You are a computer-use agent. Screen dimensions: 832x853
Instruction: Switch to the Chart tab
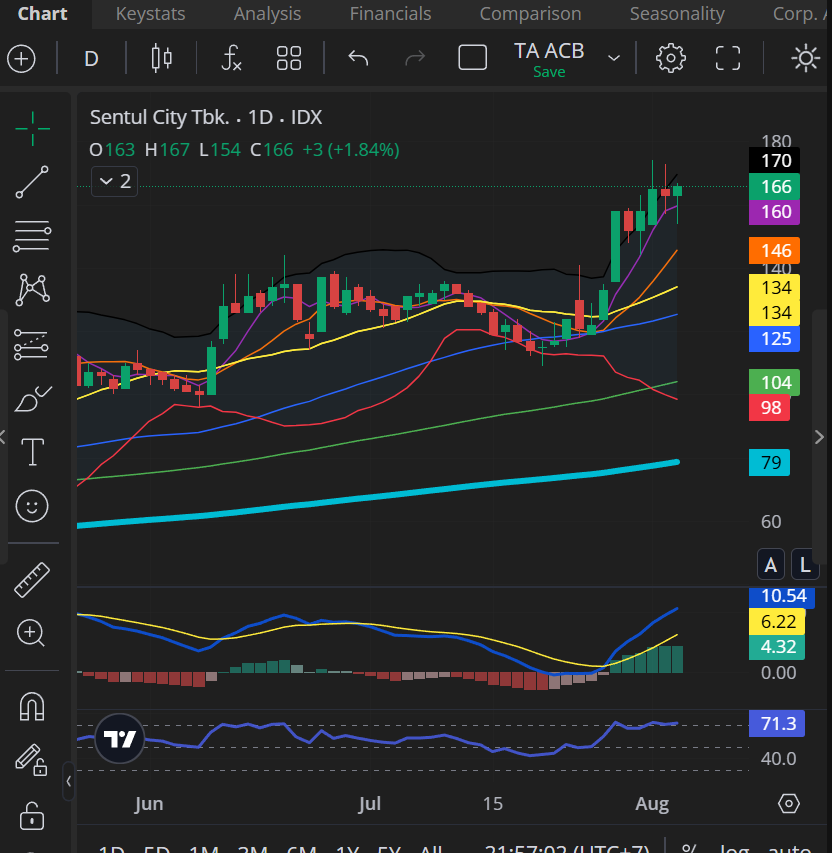pos(42,14)
